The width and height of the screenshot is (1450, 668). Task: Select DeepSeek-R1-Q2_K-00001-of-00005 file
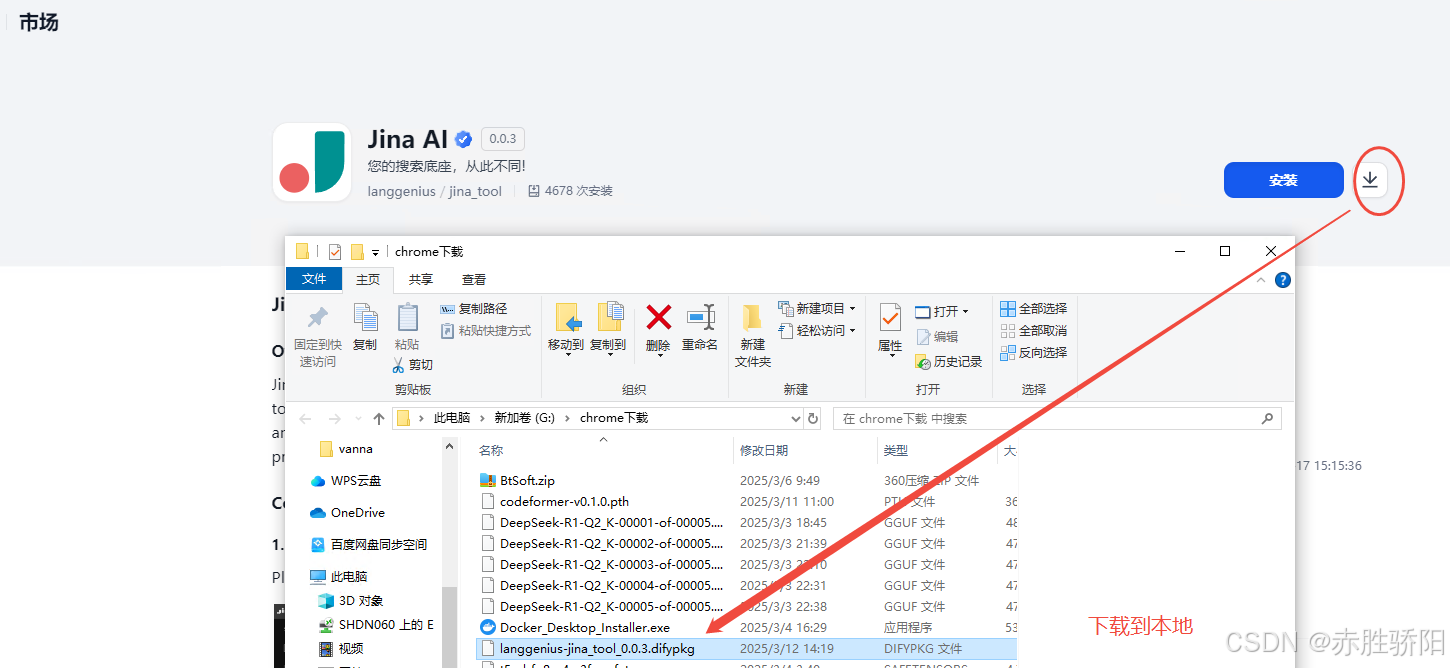click(601, 523)
